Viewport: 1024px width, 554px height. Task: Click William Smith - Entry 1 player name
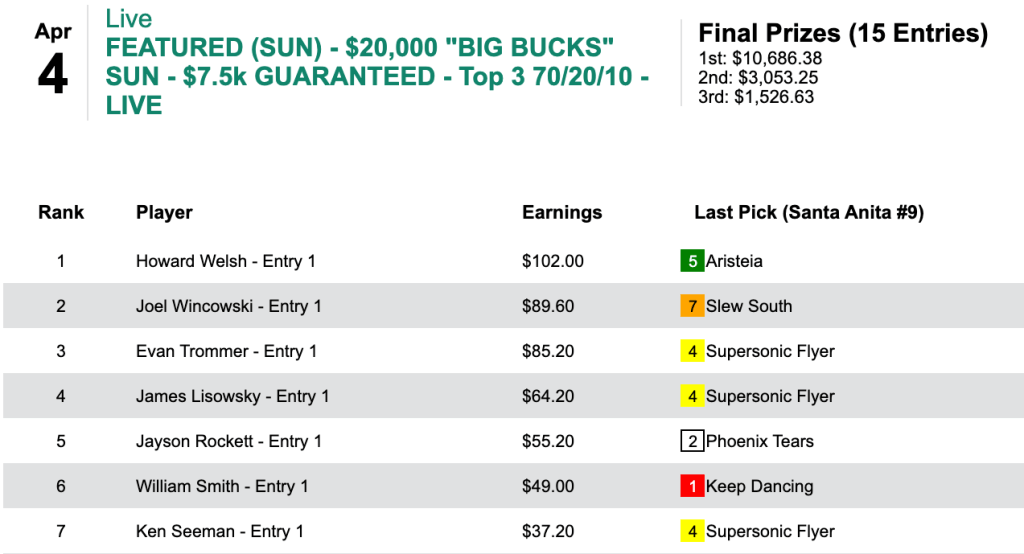[x=222, y=486]
